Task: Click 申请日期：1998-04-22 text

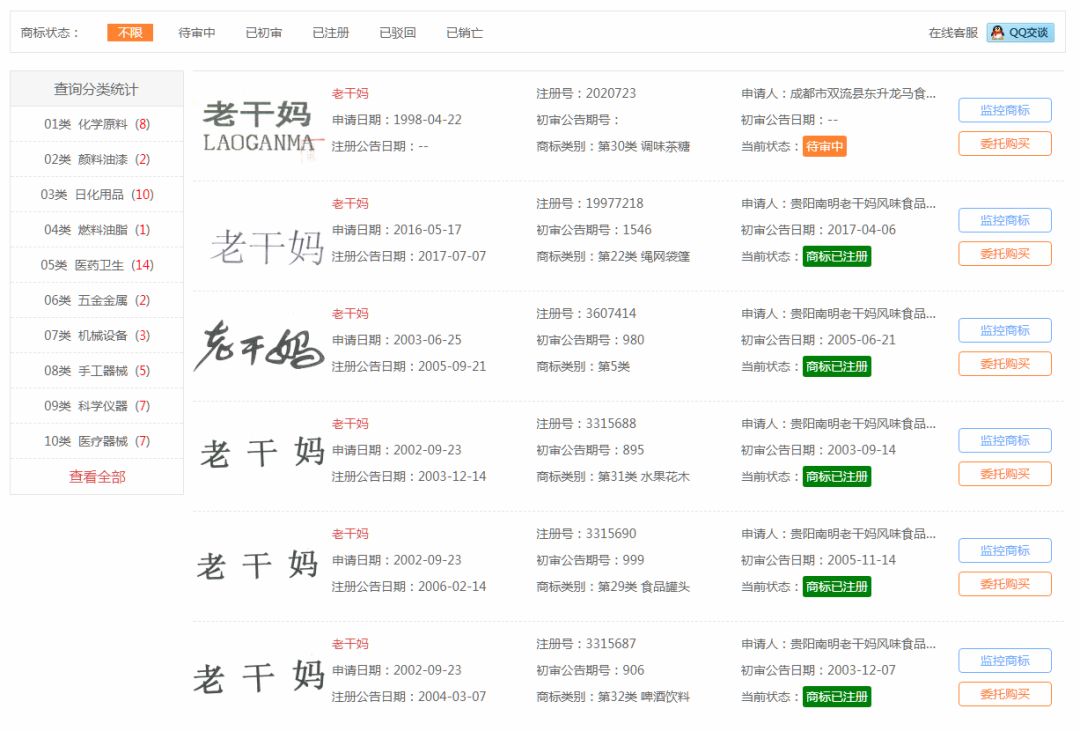Action: click(397, 120)
